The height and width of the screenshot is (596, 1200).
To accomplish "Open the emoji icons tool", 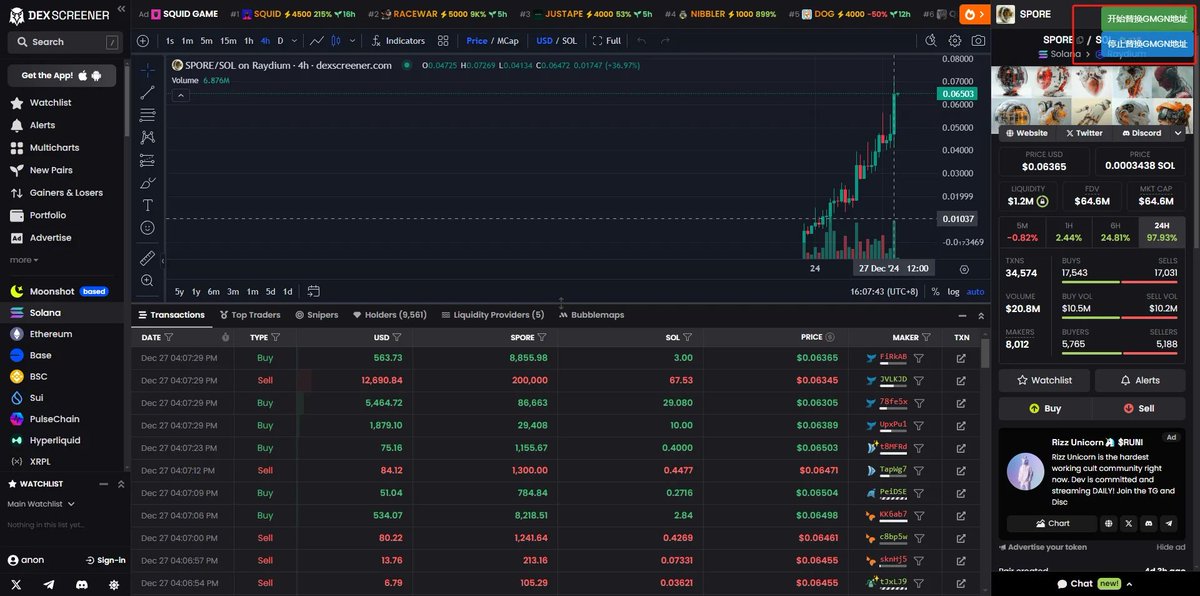I will click(147, 228).
